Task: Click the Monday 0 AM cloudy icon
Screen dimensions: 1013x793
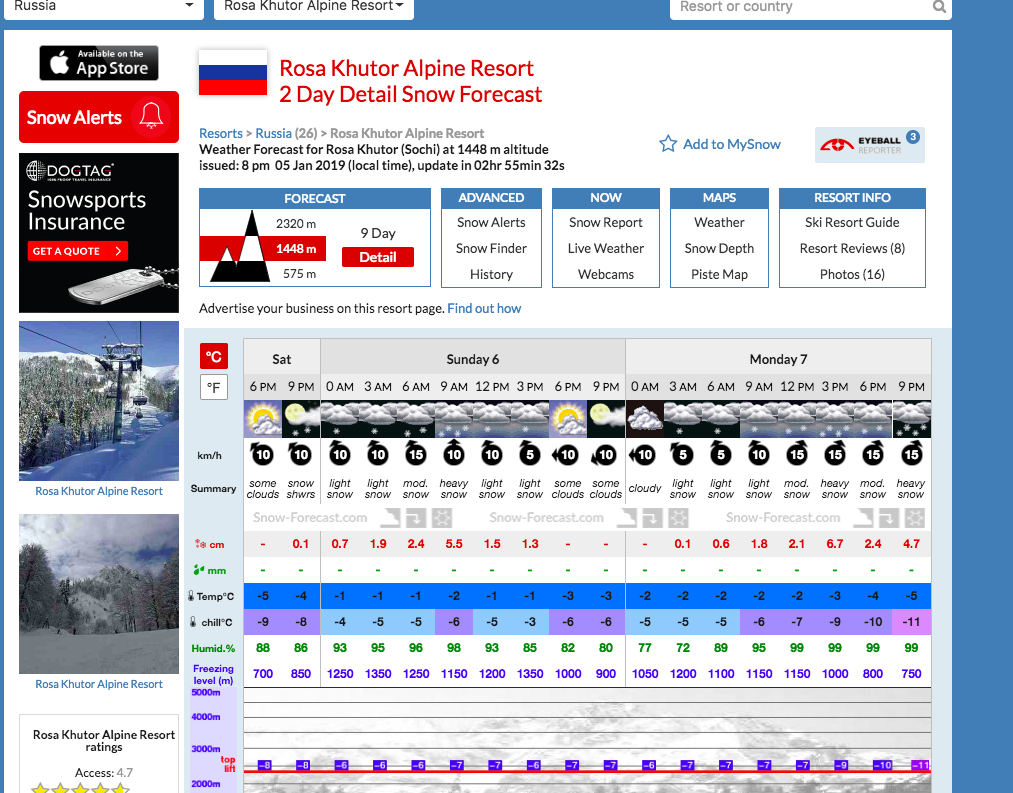Action: (645, 419)
